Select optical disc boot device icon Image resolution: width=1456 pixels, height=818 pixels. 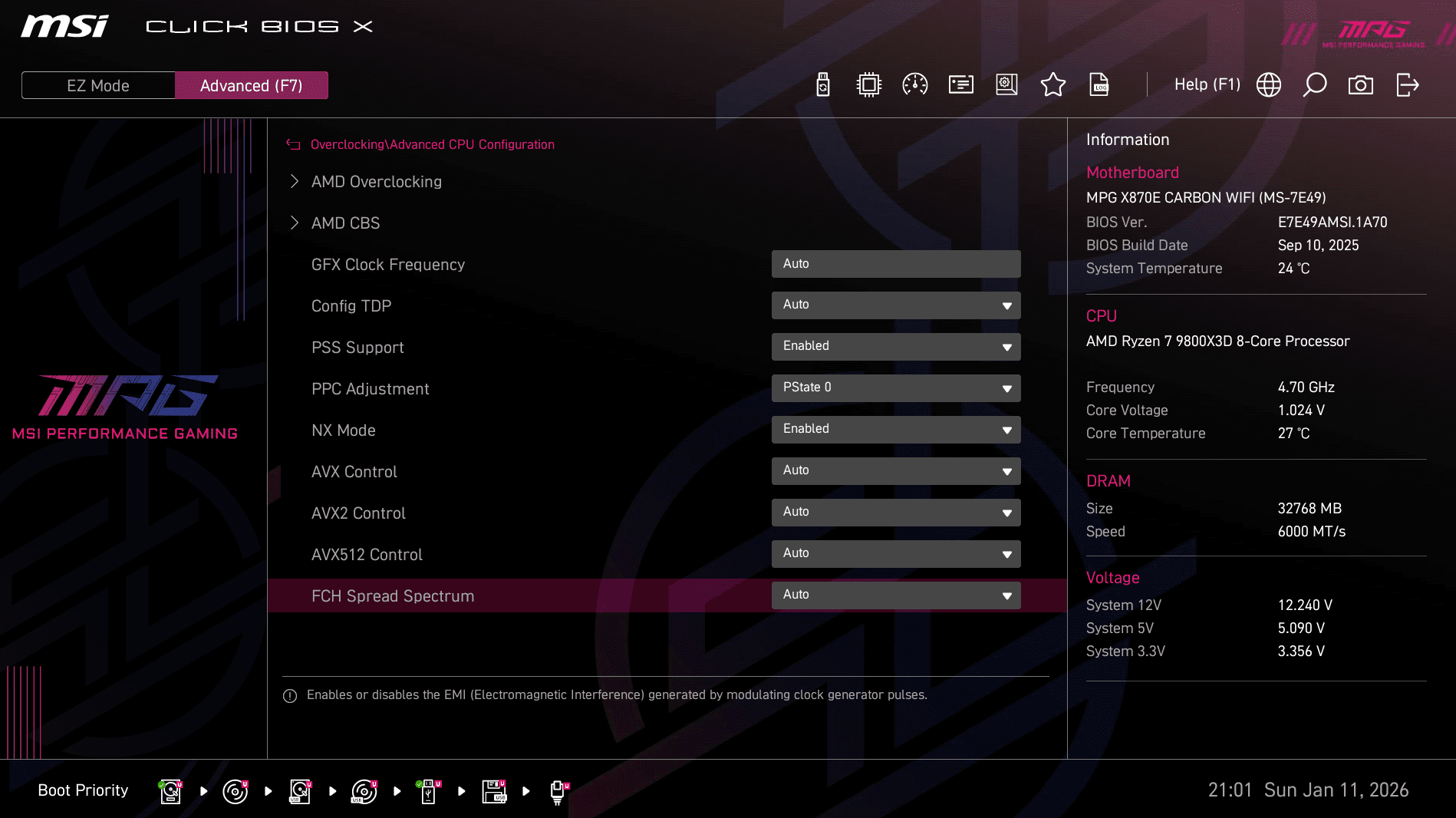click(236, 791)
